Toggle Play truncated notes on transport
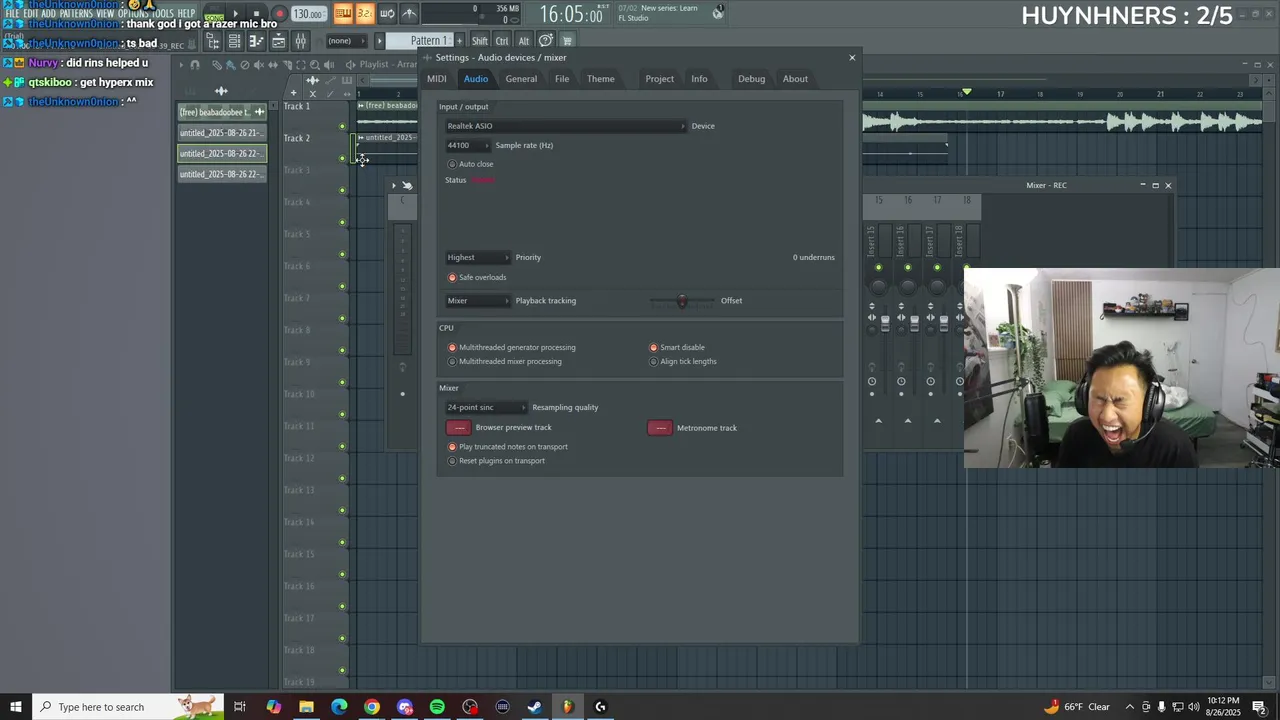The image size is (1280, 720). click(507, 447)
